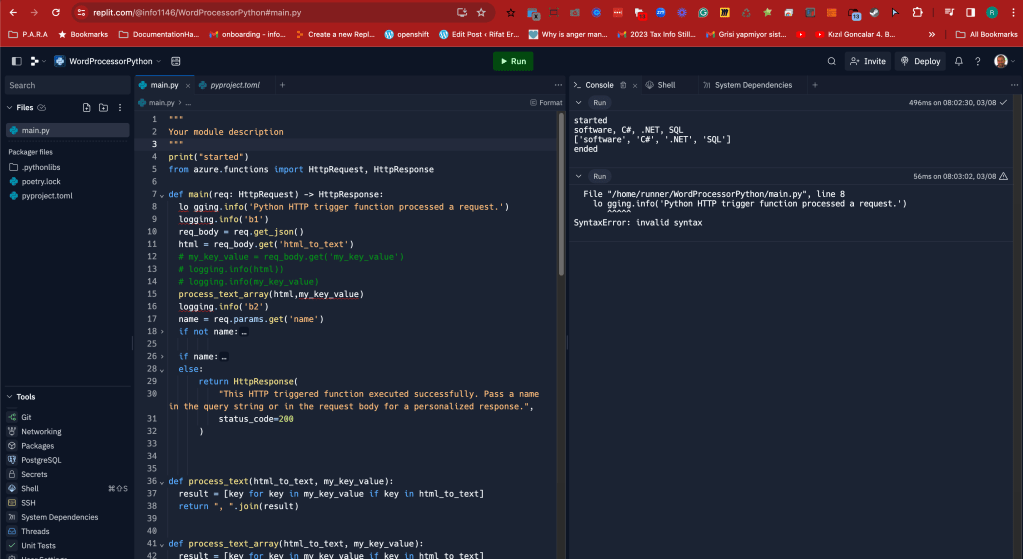Open the editor pane three-dot menu
This screenshot has height=559, width=1023.
click(558, 85)
